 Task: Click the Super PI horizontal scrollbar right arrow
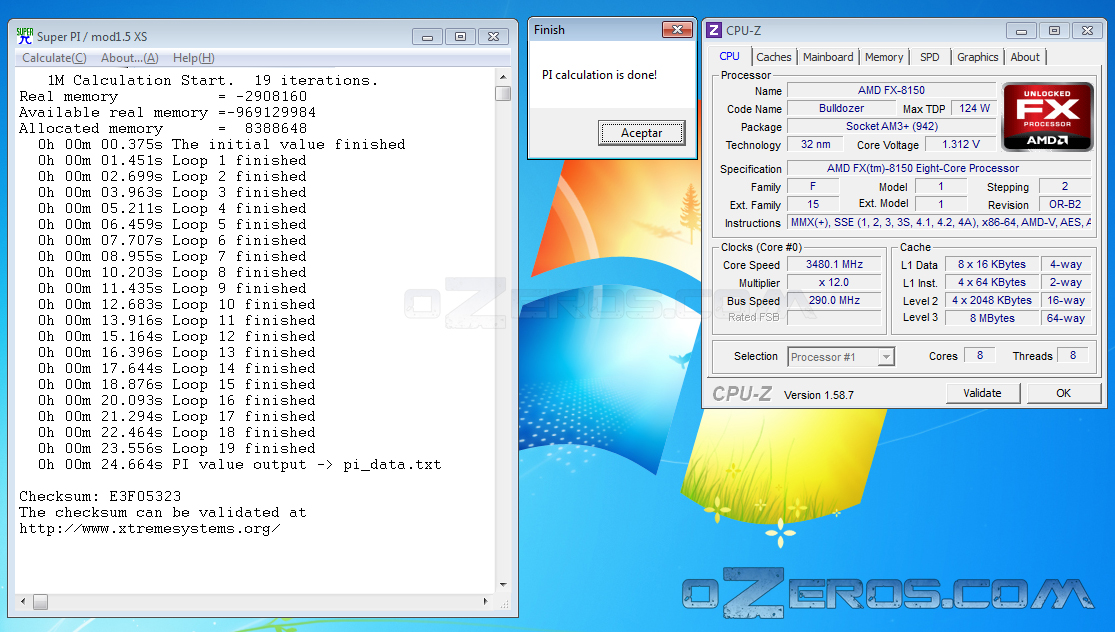486,601
